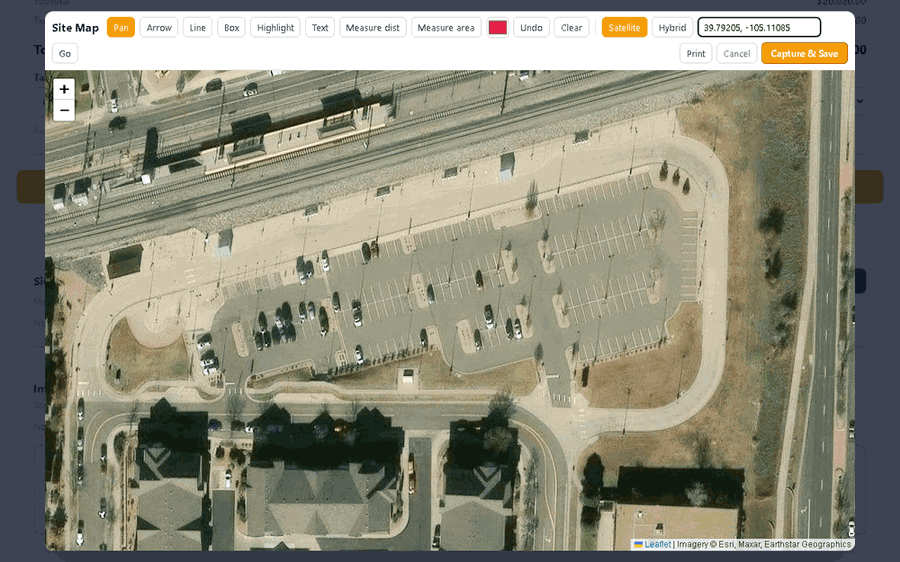Enable the Highlight tool

click(276, 28)
